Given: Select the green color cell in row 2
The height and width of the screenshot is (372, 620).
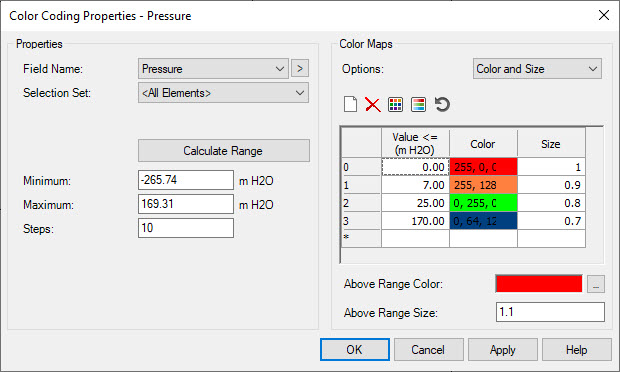Looking at the screenshot, I should [x=483, y=203].
